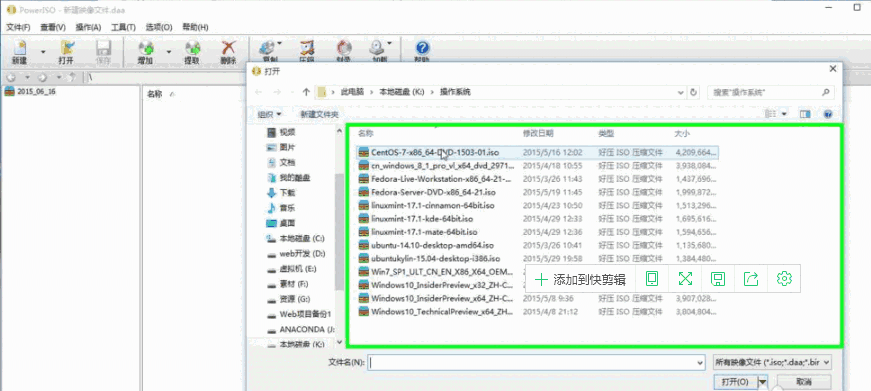The height and width of the screenshot is (391, 871).
Task: Click the back arrow in PowerISO's path bar
Action: [x=12, y=77]
